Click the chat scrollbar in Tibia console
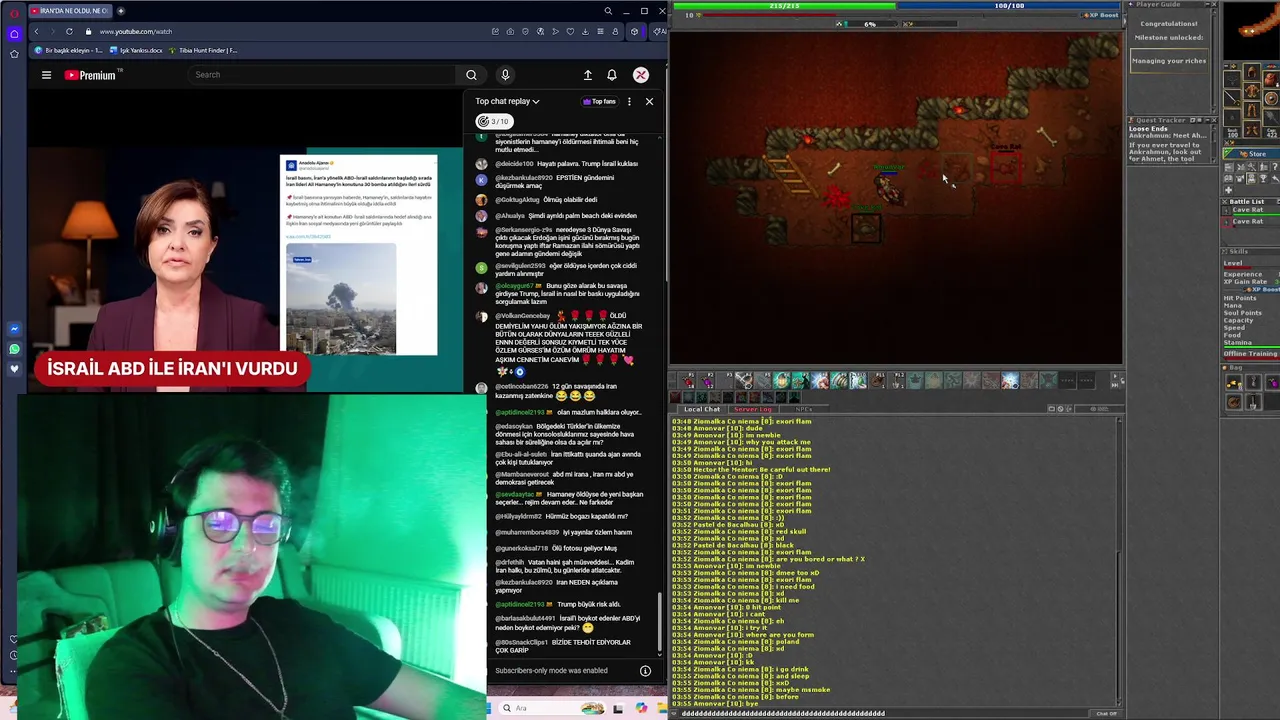This screenshot has width=1280, height=720. point(1118,562)
